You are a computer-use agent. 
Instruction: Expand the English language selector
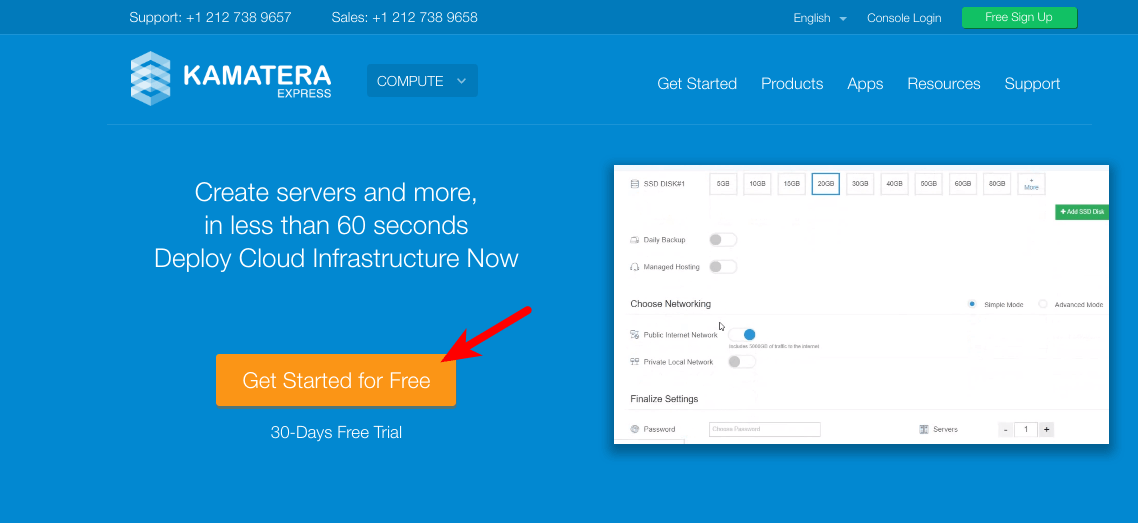coord(820,18)
